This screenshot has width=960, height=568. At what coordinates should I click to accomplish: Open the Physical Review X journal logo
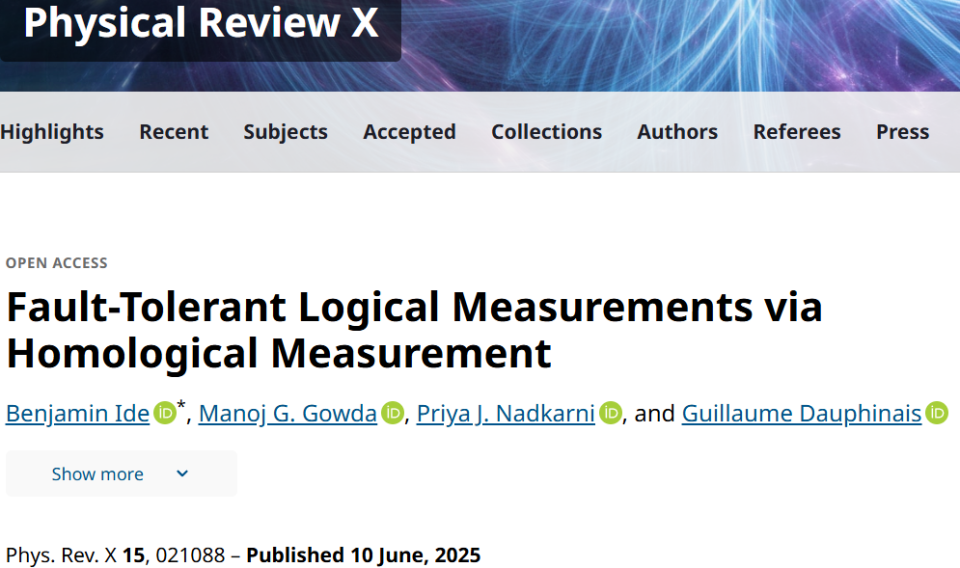click(x=201, y=23)
